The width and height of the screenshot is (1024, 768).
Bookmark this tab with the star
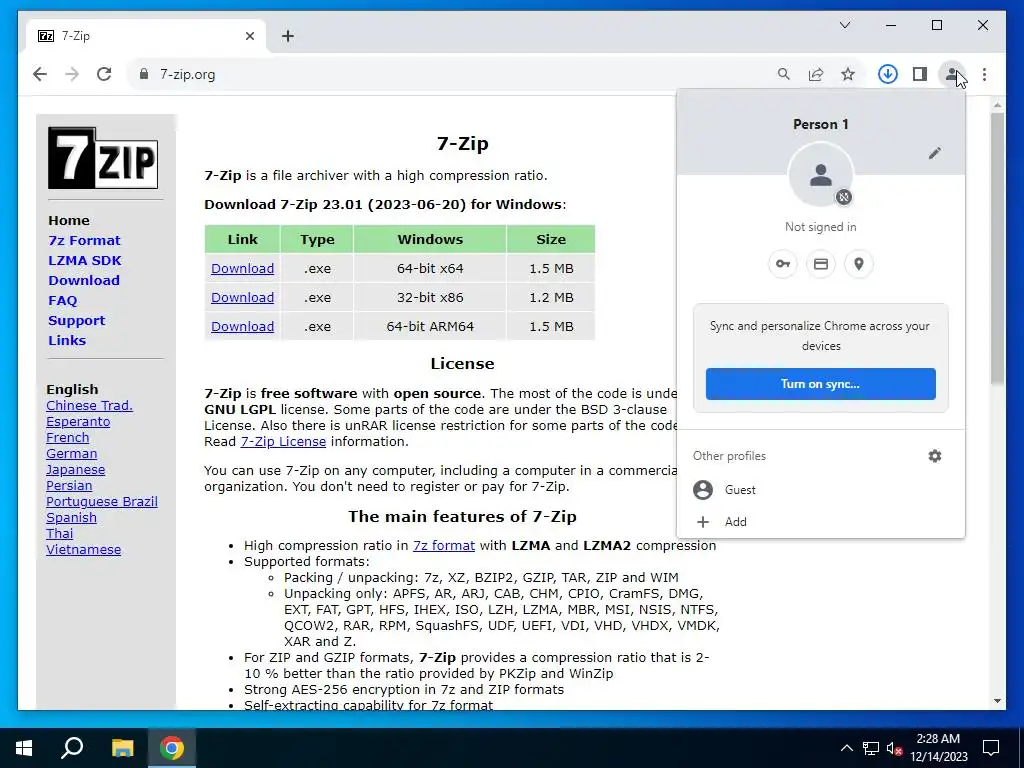point(848,74)
